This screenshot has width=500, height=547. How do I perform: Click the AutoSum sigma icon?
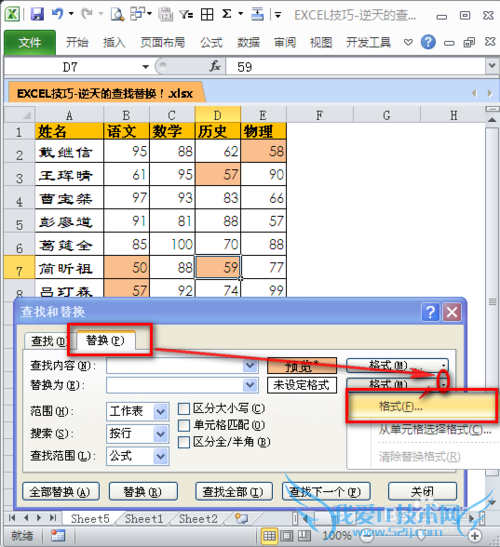(x=227, y=14)
